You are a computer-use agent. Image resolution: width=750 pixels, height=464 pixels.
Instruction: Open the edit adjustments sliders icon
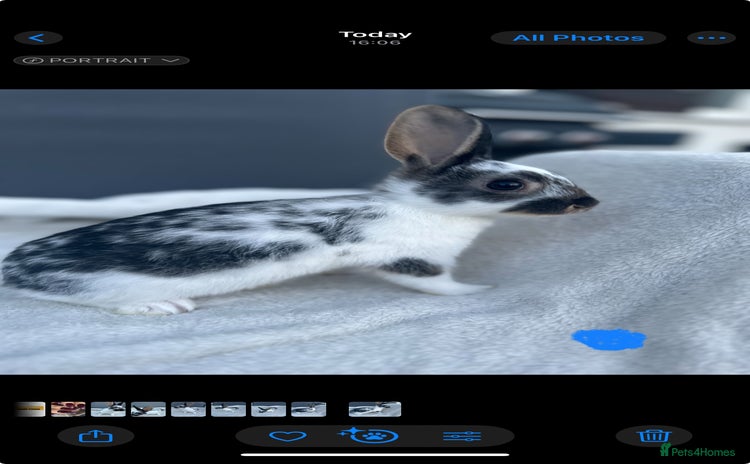(x=462, y=436)
